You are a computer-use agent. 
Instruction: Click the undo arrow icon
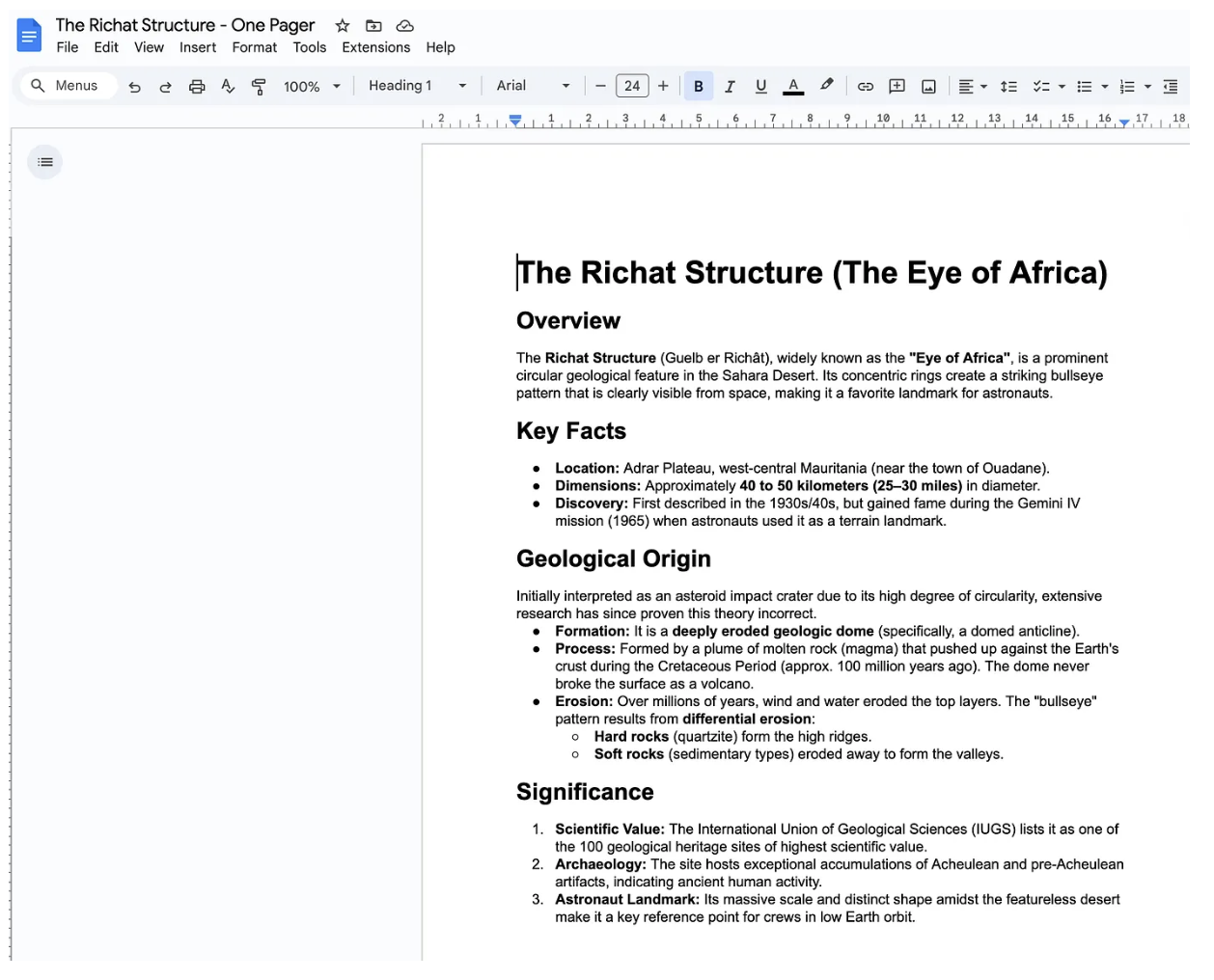[134, 87]
